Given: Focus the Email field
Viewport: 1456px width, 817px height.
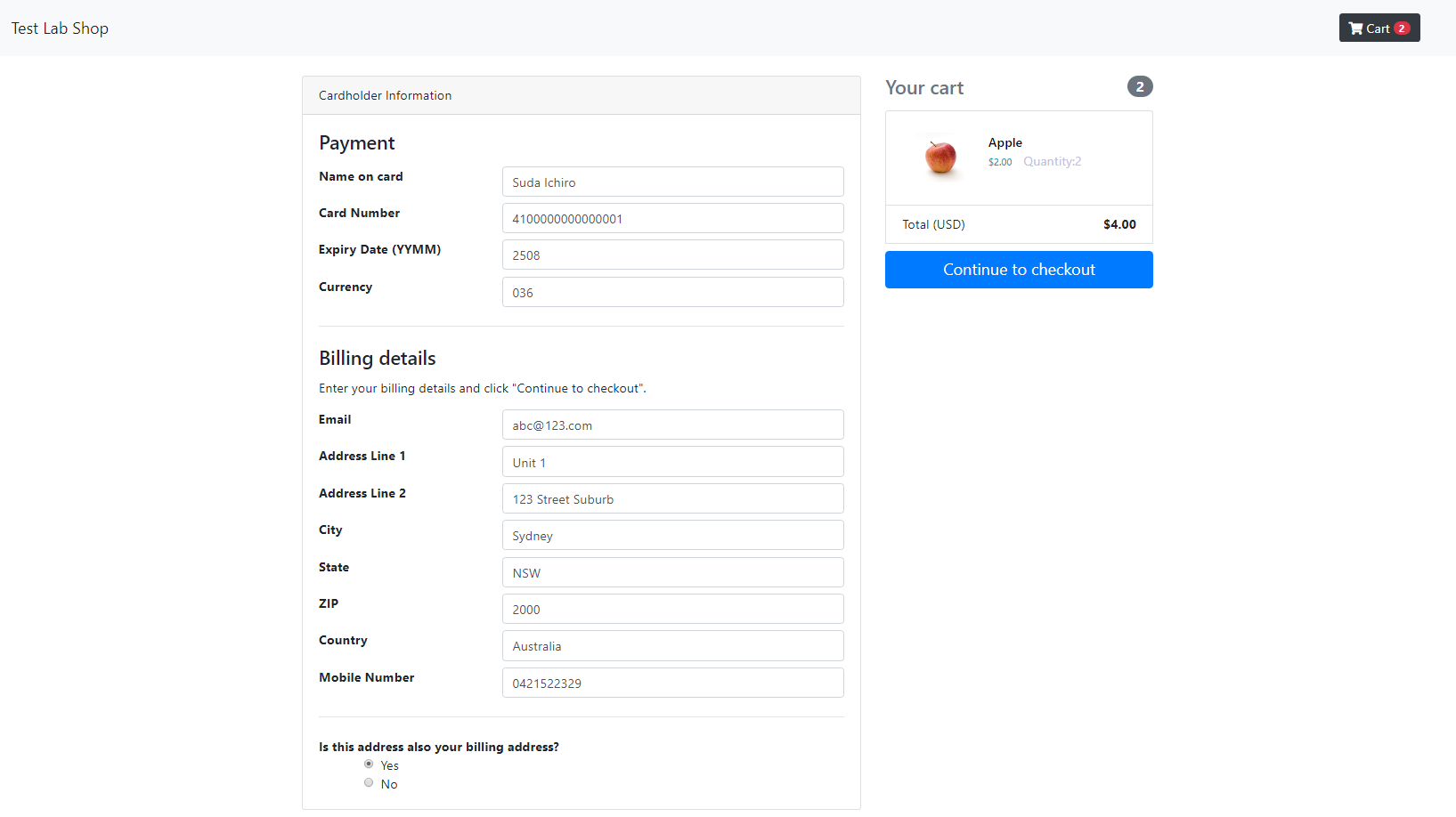Looking at the screenshot, I should click(672, 425).
